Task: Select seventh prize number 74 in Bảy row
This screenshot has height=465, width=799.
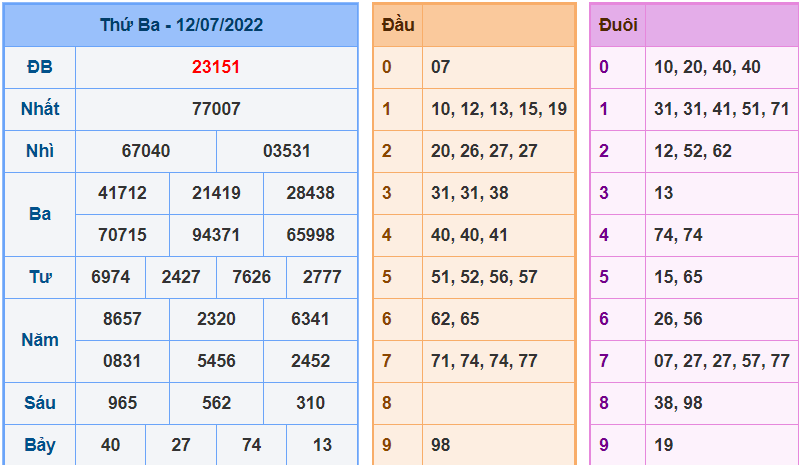Action: pos(252,446)
